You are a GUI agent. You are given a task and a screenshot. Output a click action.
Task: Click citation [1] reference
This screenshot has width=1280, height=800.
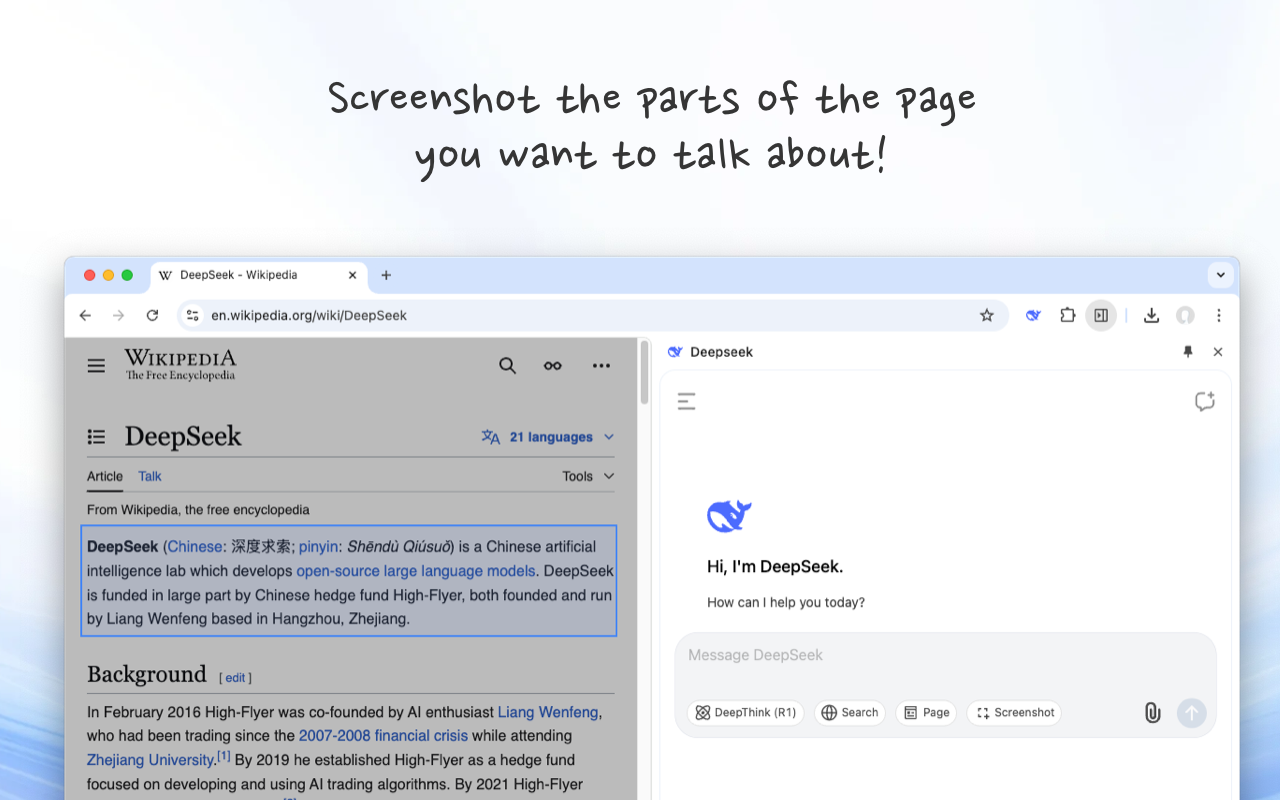pyautogui.click(x=223, y=757)
